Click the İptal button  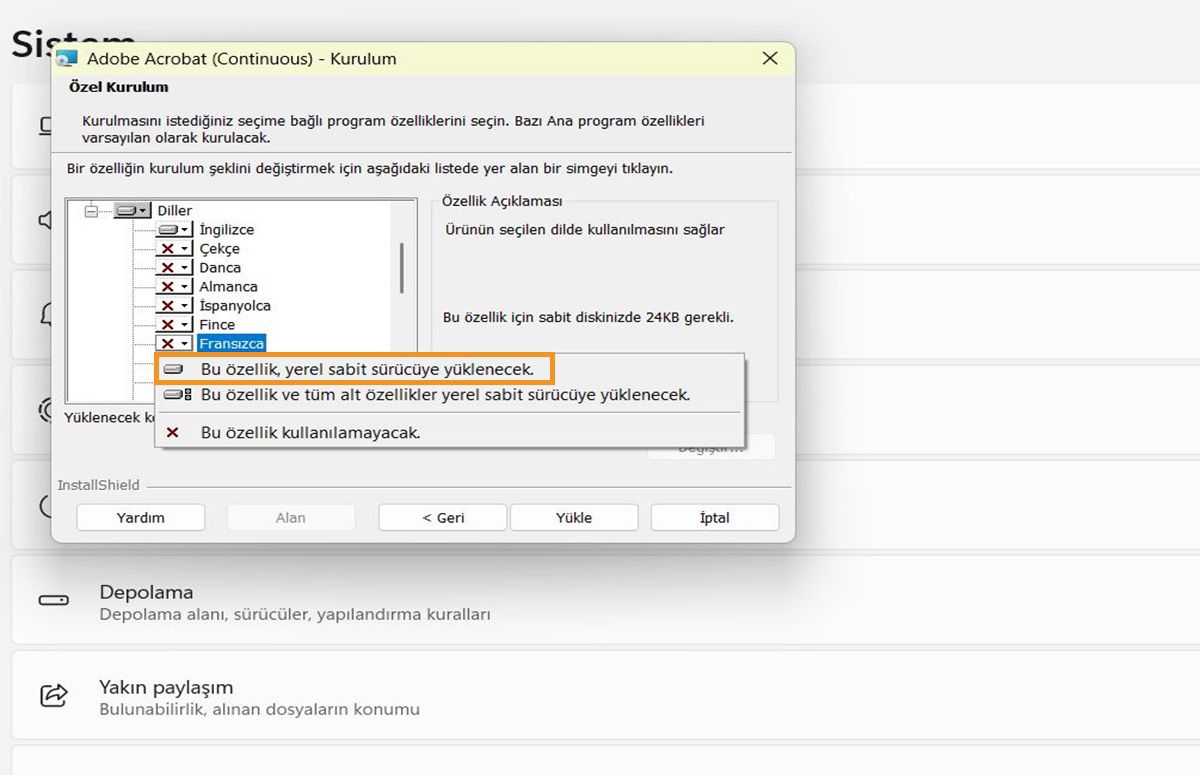pos(715,518)
